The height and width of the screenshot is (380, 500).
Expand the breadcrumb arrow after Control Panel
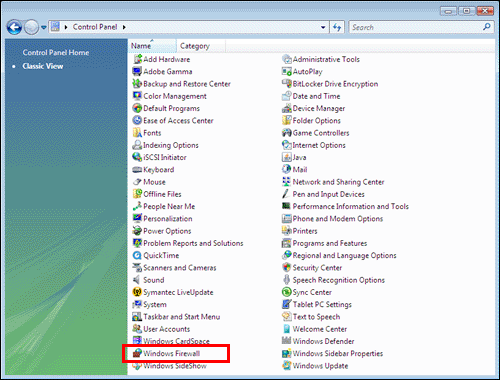pos(124,27)
